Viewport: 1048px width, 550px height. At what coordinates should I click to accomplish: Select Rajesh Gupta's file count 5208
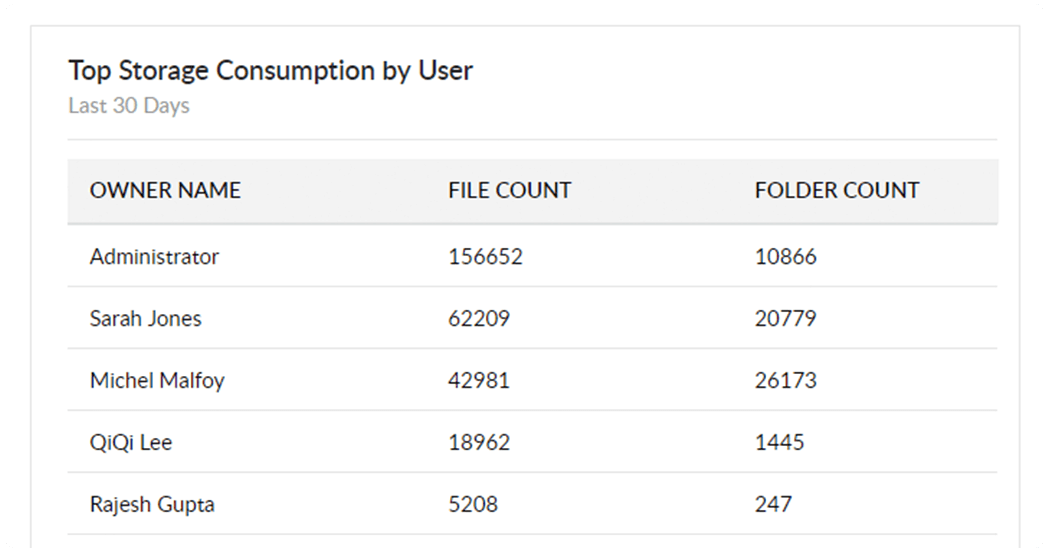[471, 504]
